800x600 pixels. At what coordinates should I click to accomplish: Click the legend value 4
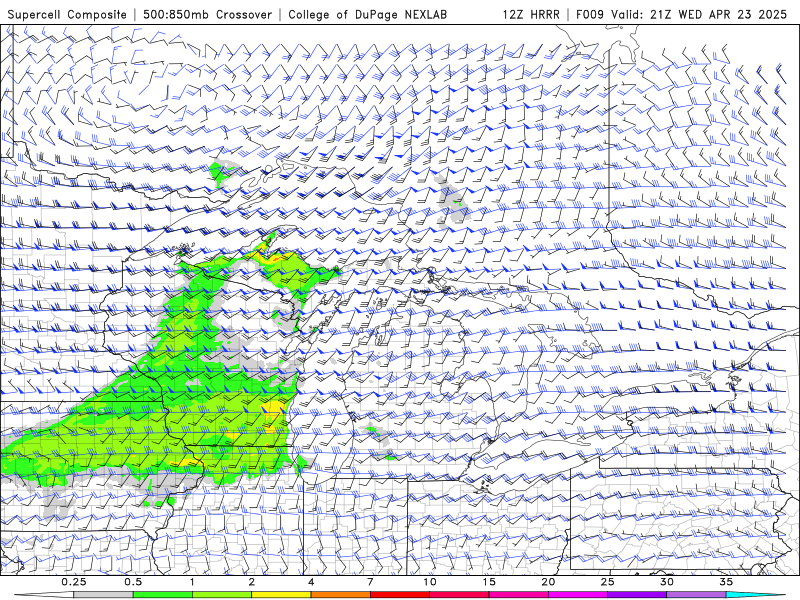(x=311, y=582)
